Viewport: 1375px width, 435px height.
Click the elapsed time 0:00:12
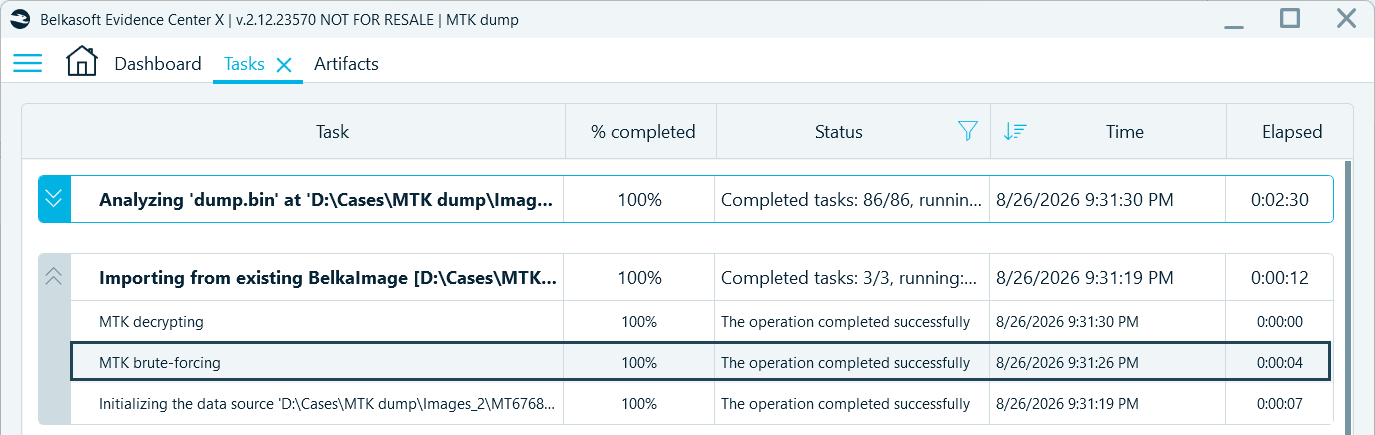(1280, 277)
